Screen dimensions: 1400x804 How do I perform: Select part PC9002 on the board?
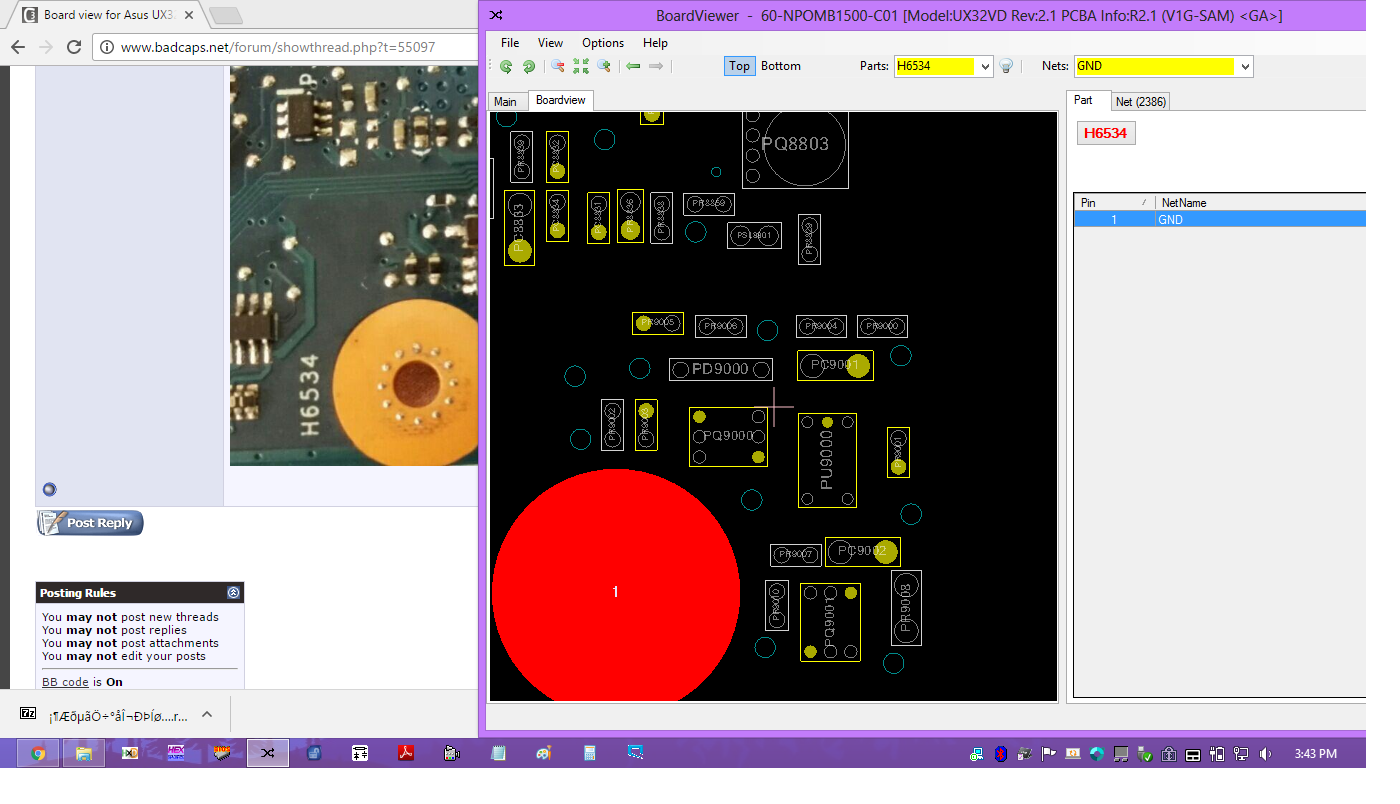(x=862, y=551)
